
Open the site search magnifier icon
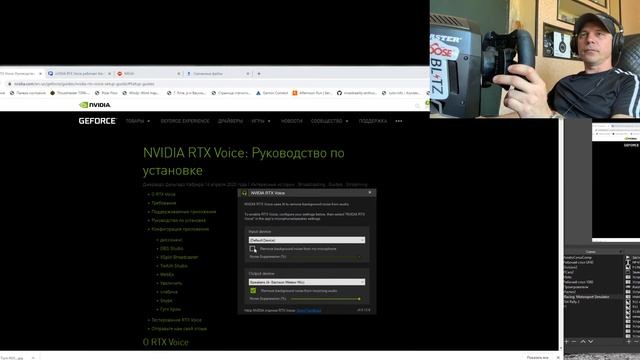click(417, 106)
